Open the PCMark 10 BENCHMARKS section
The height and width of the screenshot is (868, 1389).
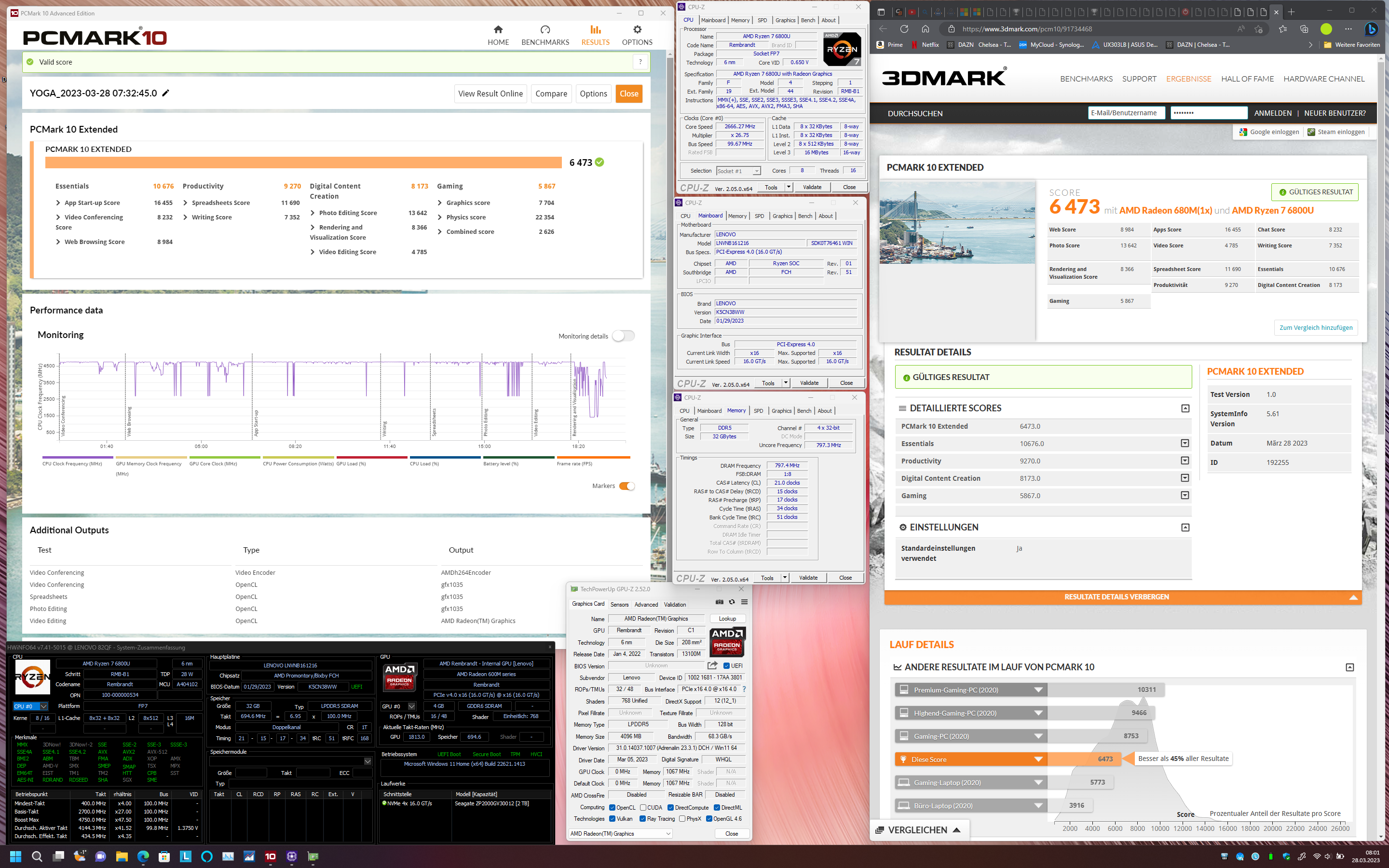click(x=545, y=35)
